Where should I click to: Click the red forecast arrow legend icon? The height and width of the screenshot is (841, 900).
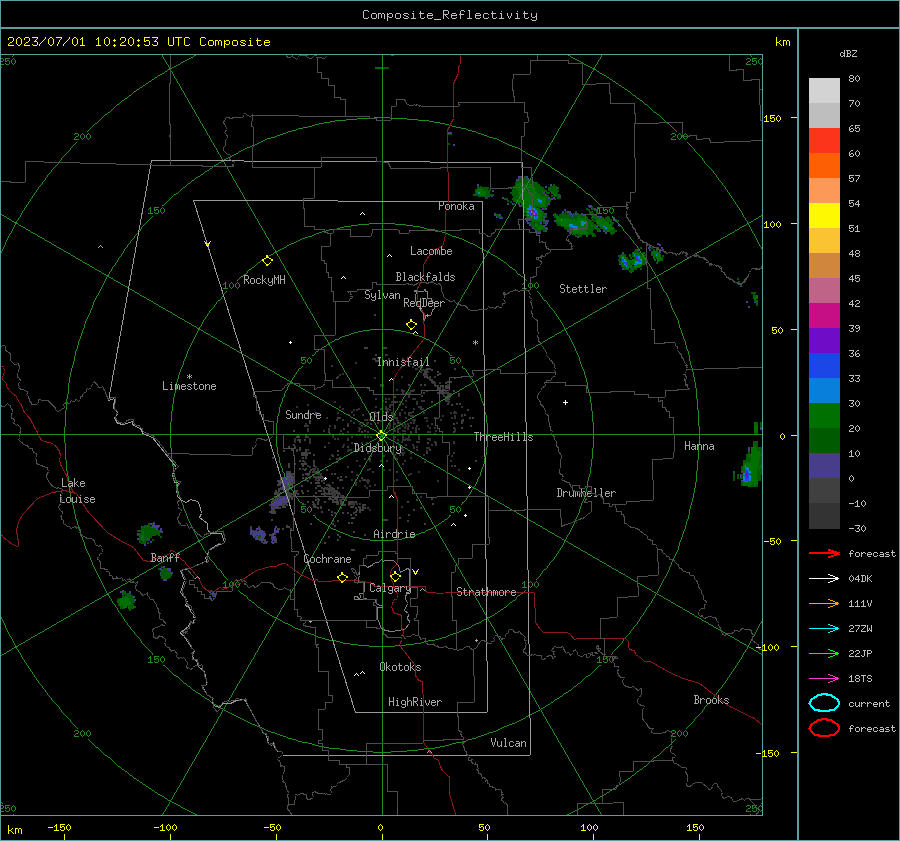(824, 553)
